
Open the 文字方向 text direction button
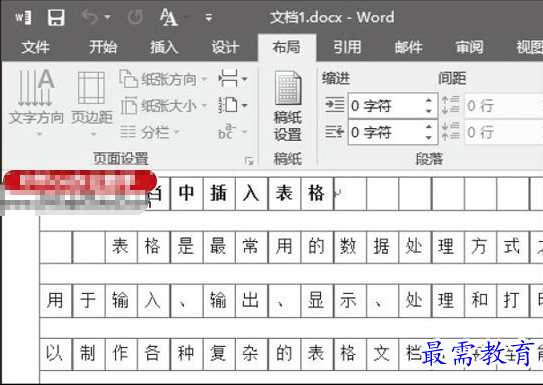[36, 102]
